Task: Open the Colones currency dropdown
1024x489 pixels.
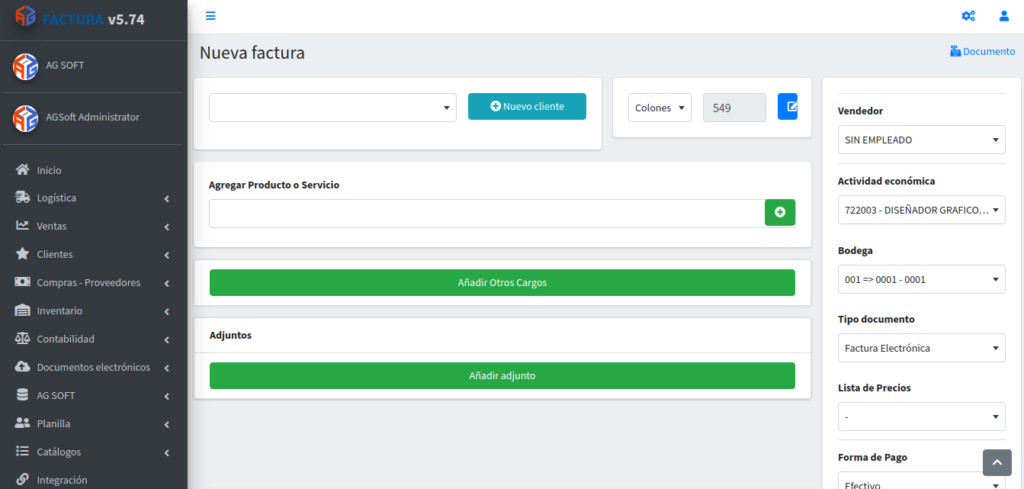Action: pos(660,108)
